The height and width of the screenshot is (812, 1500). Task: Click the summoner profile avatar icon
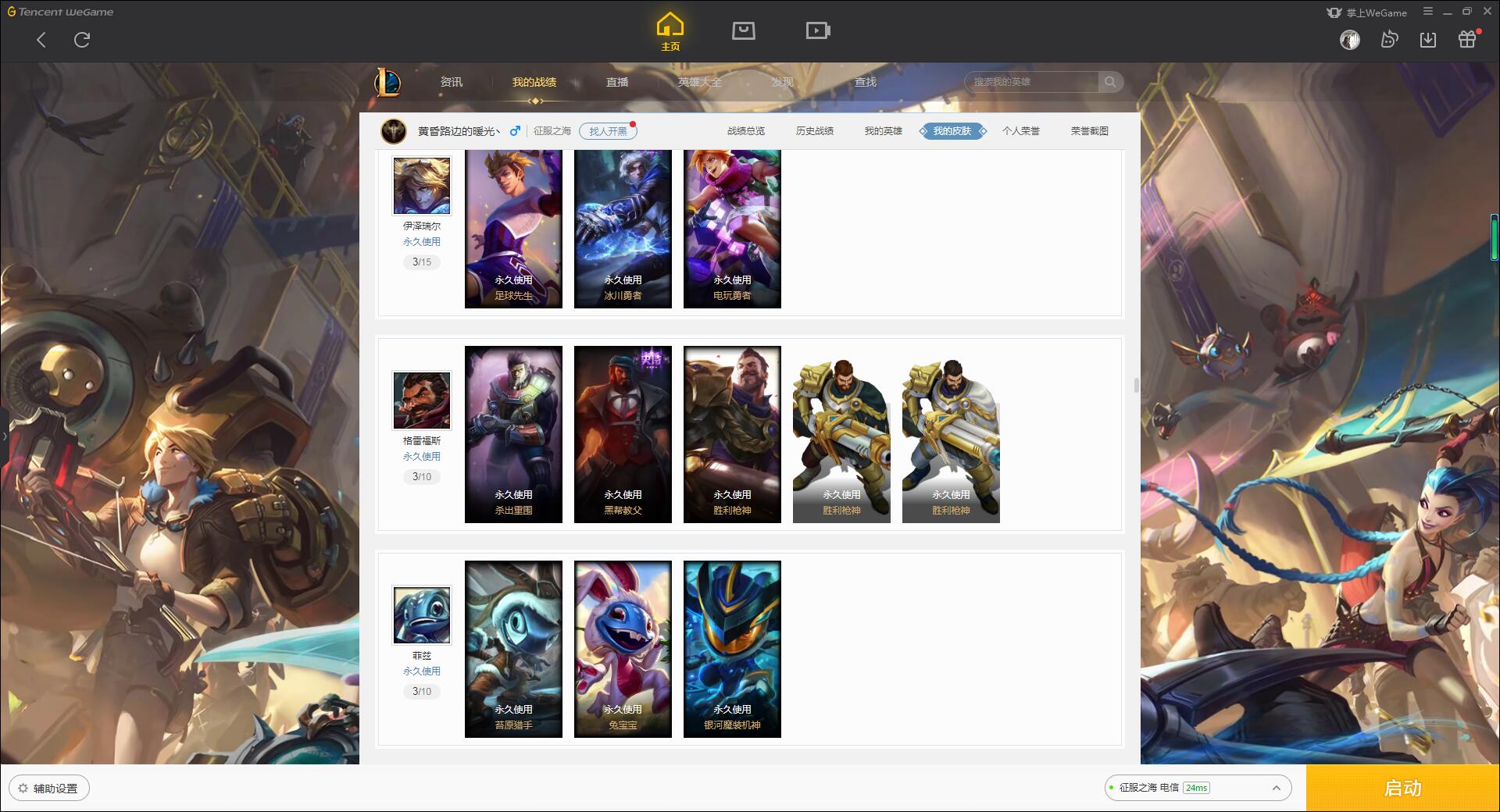pos(394,131)
